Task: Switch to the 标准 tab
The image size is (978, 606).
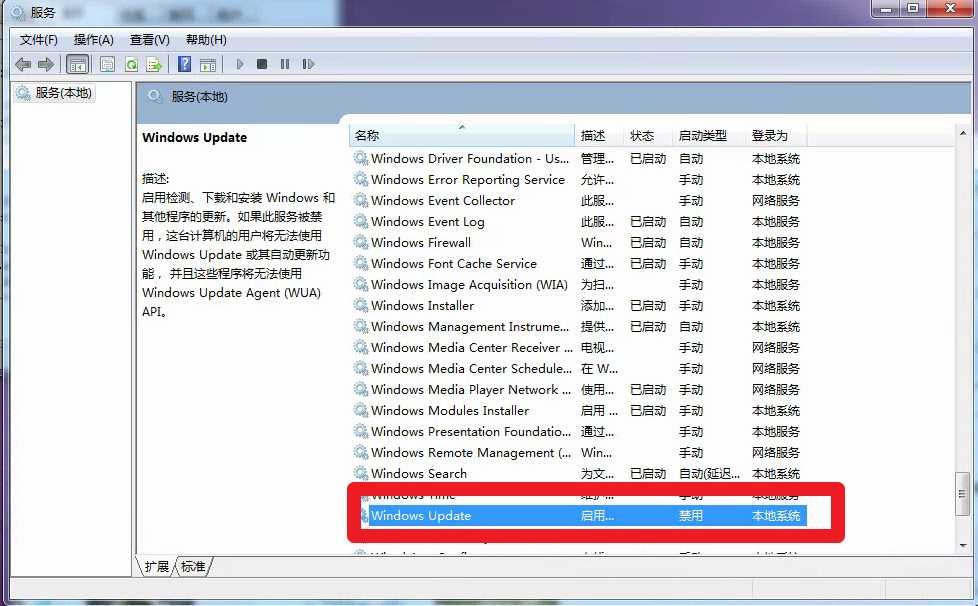Action: (x=193, y=565)
